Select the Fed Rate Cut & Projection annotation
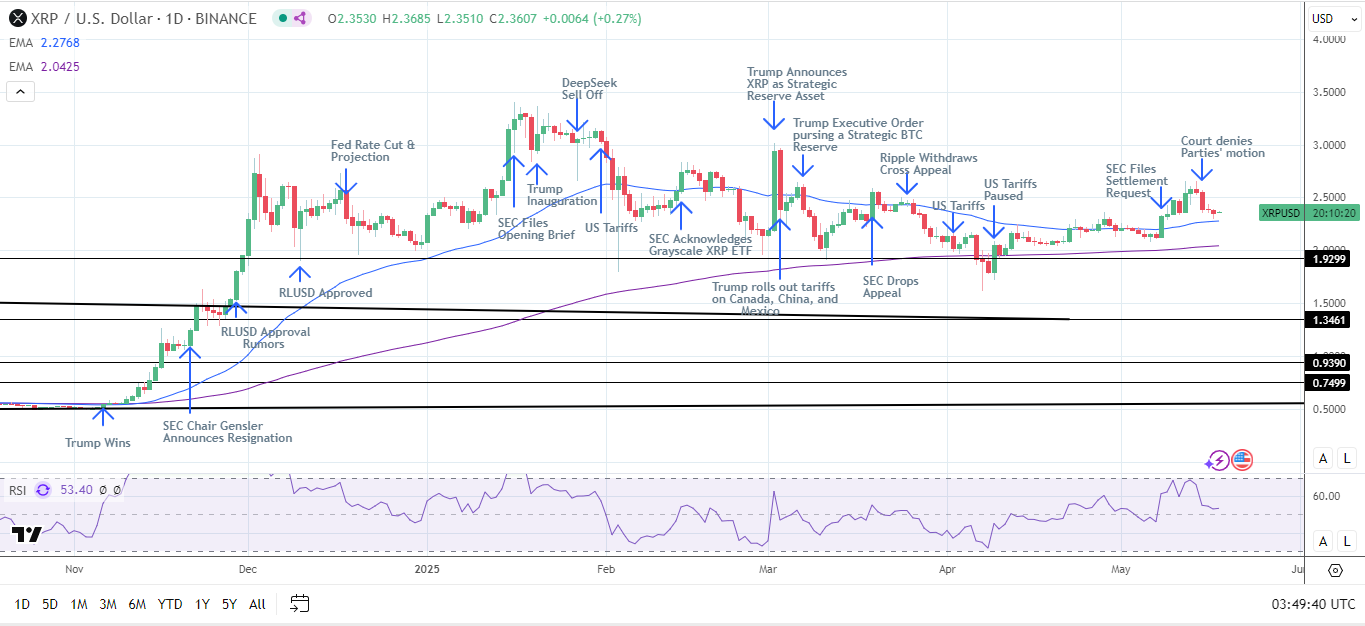 click(372, 151)
